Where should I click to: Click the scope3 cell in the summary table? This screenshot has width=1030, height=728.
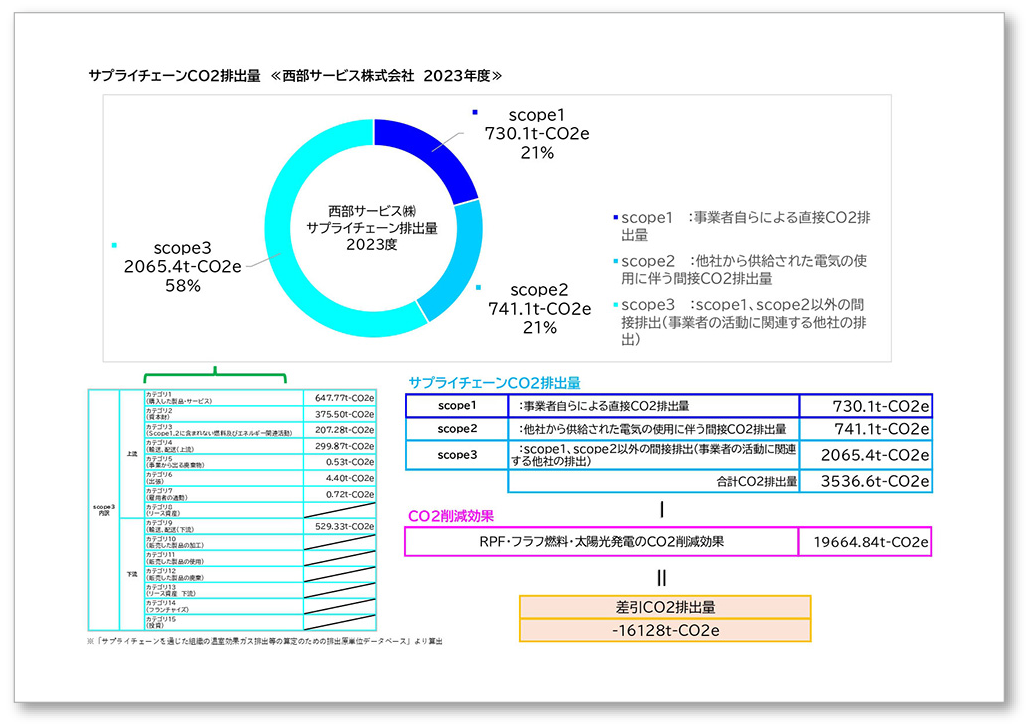[x=457, y=455]
